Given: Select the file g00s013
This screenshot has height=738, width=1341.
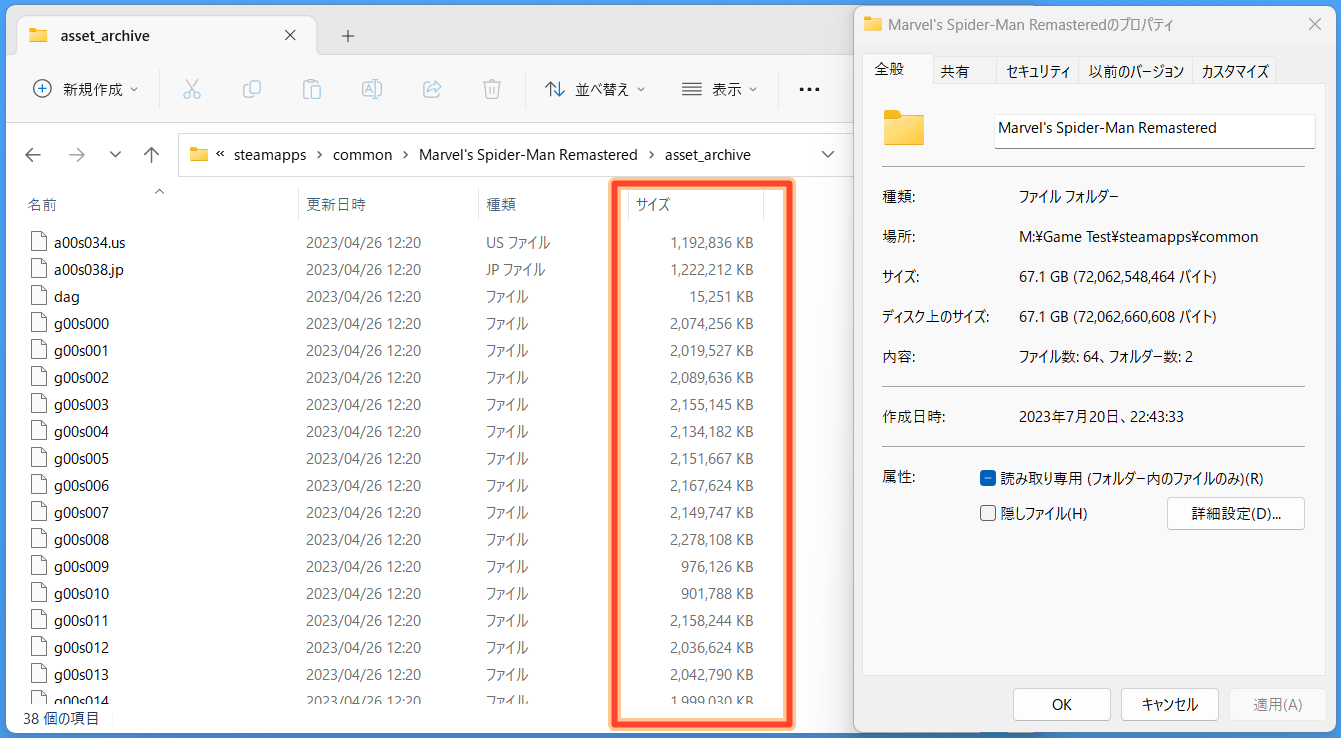Looking at the screenshot, I should pos(81,674).
